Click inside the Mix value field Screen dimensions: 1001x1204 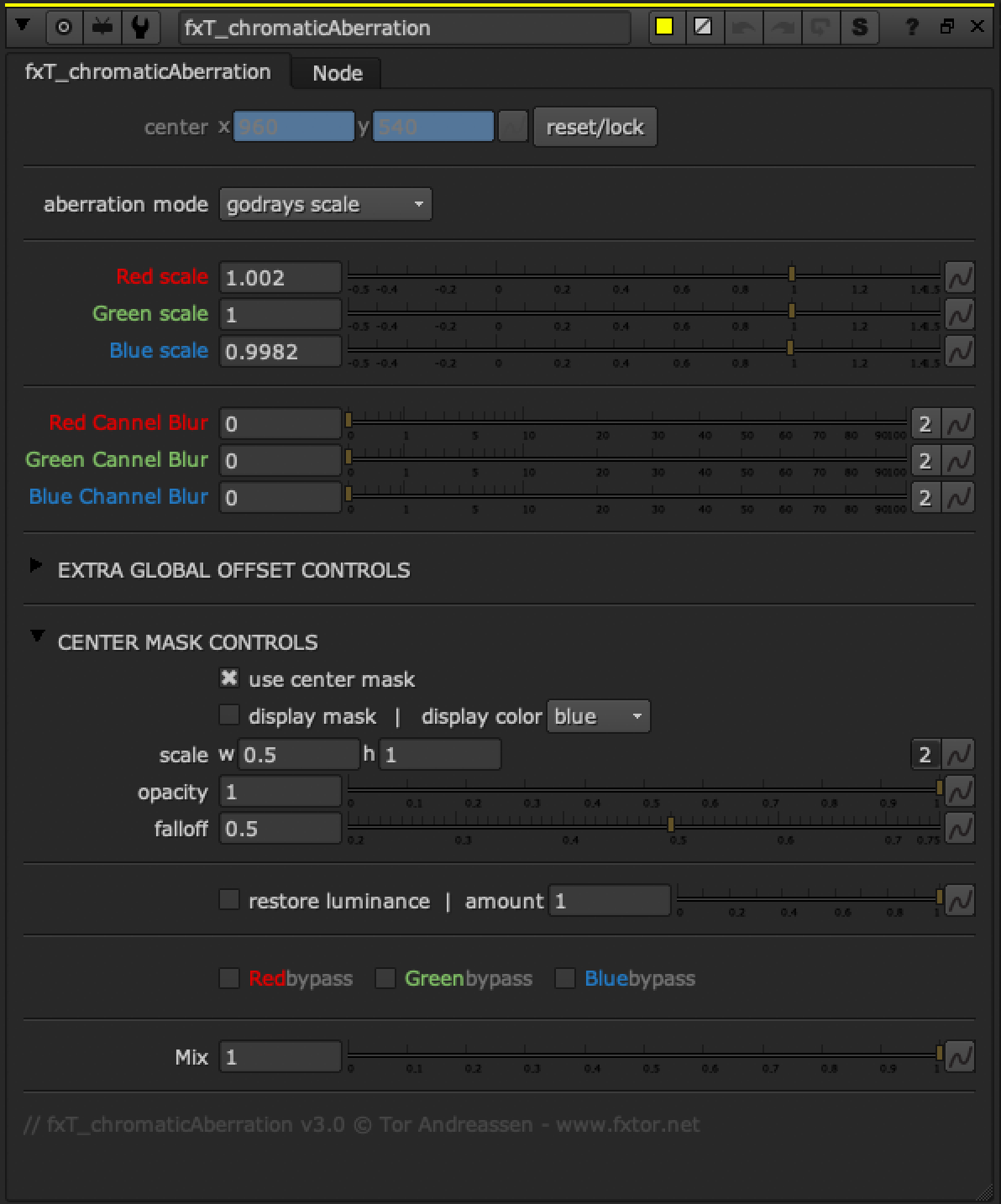(280, 1055)
